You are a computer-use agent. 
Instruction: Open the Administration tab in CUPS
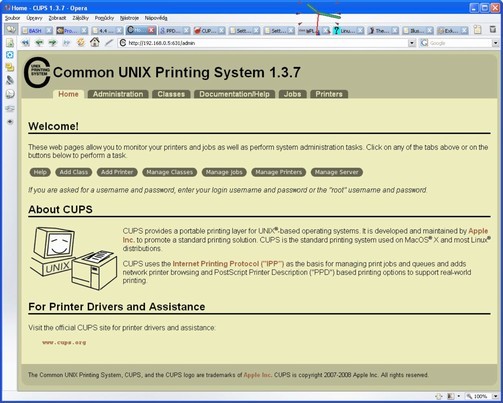point(118,94)
